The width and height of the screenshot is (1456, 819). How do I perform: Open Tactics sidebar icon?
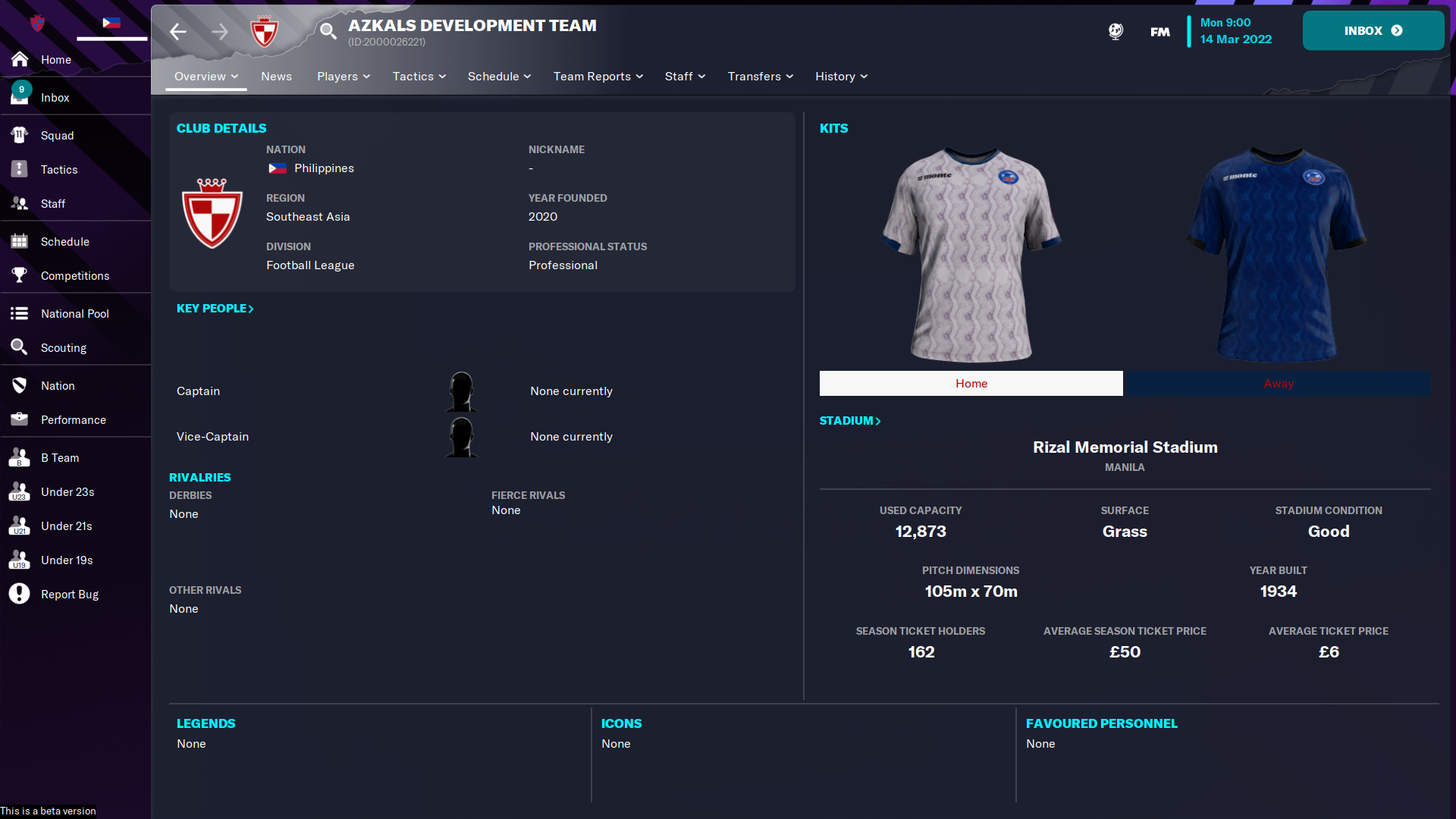click(x=20, y=169)
